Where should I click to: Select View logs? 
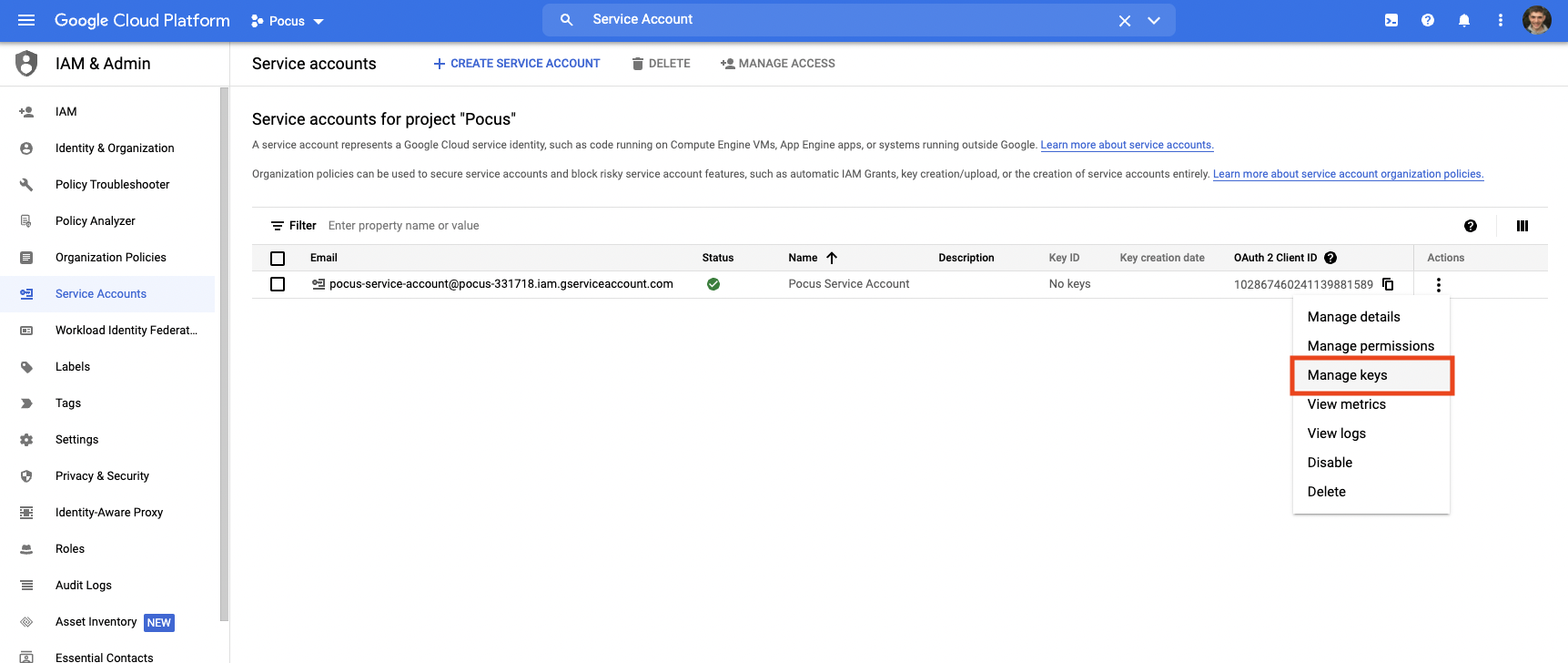pyautogui.click(x=1371, y=433)
